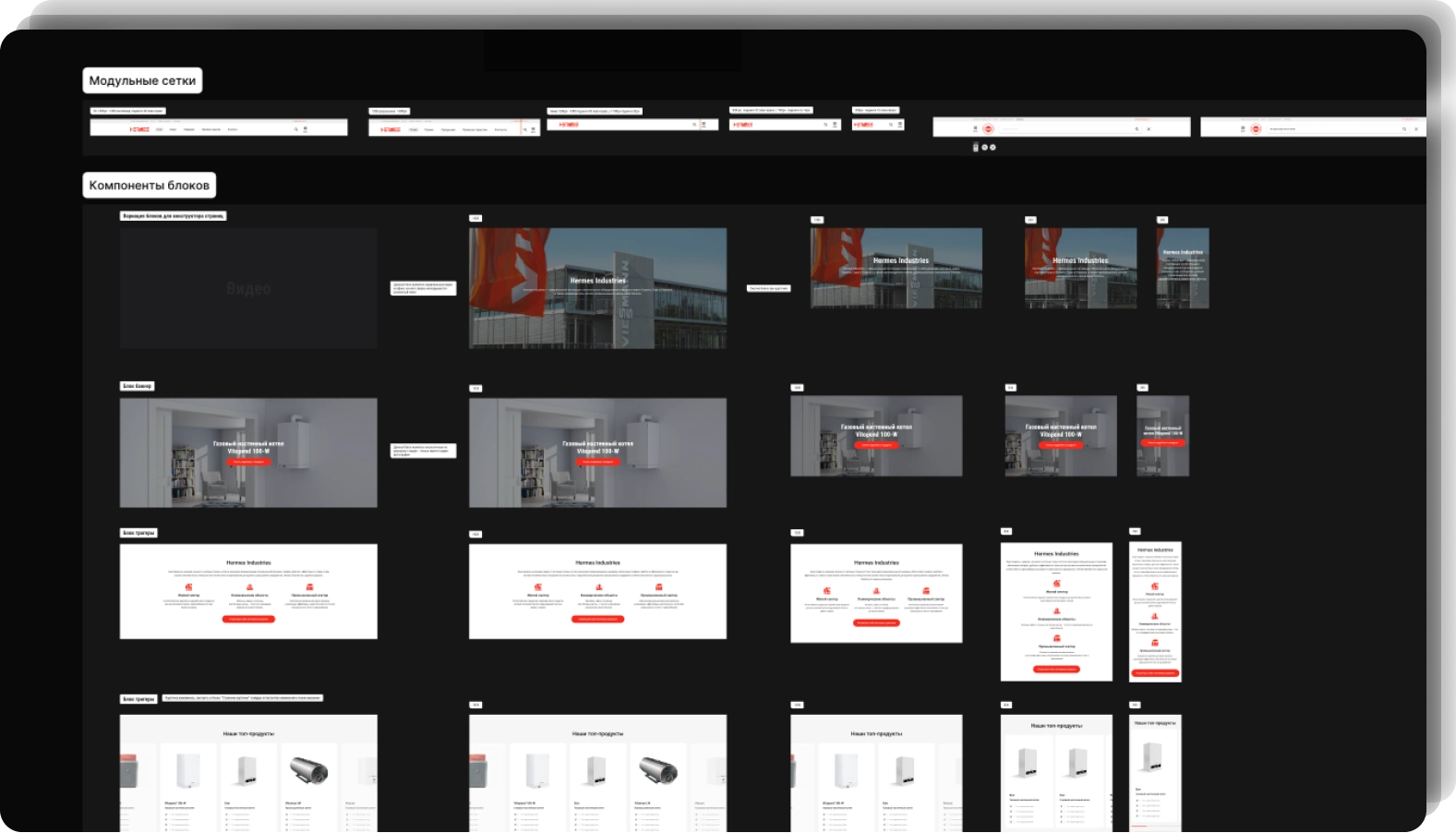Click phone icon below the sixth header frame
The height and width of the screenshot is (833, 1456).
pyautogui.click(x=975, y=147)
